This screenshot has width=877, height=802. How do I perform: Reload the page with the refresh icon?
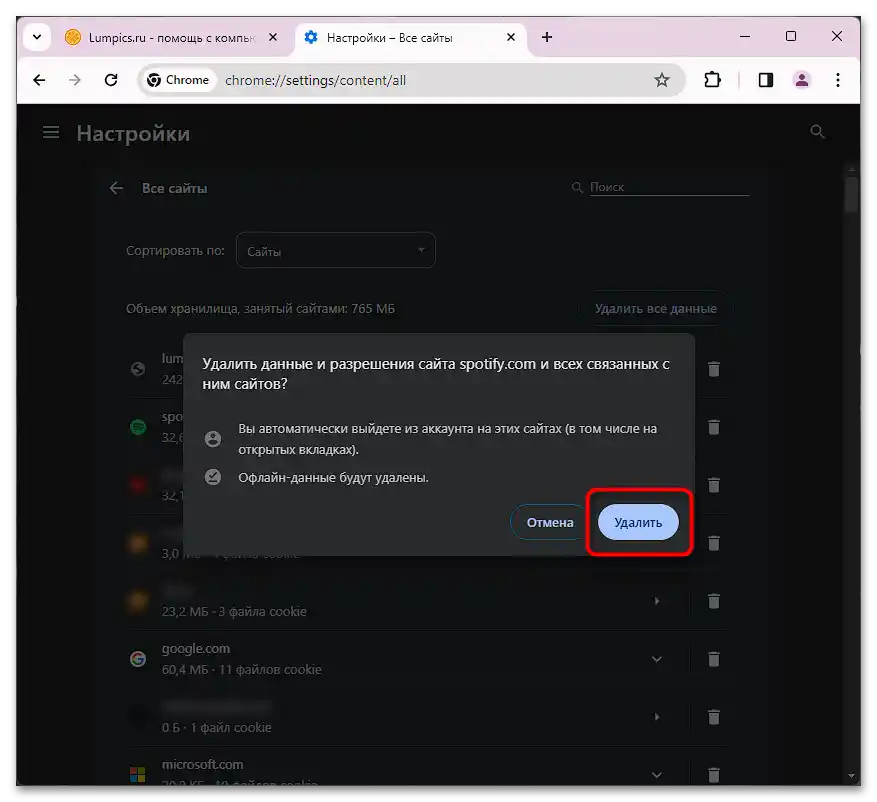[x=111, y=80]
